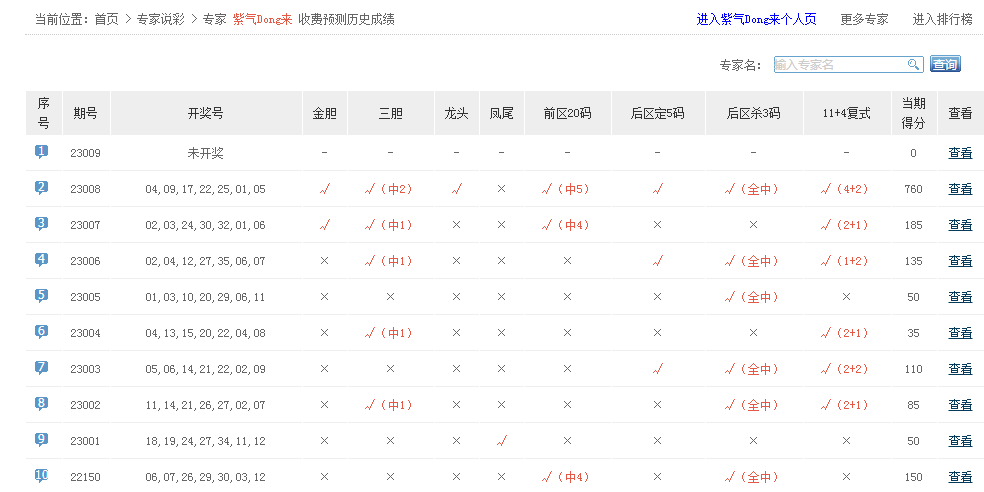The height and width of the screenshot is (492, 984).
Task: Navigate to 首页 in breadcrumb
Action: point(107,19)
